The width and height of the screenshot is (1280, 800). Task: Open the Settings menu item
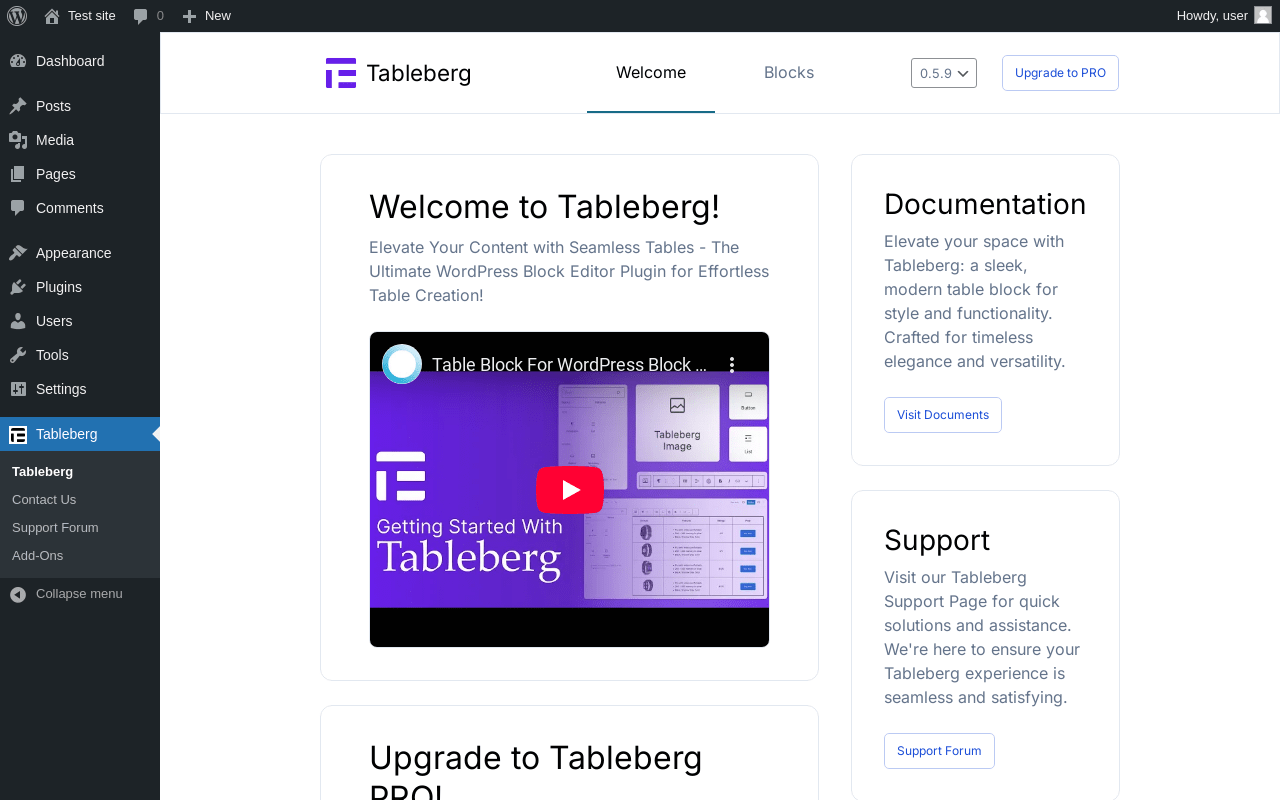(x=80, y=389)
